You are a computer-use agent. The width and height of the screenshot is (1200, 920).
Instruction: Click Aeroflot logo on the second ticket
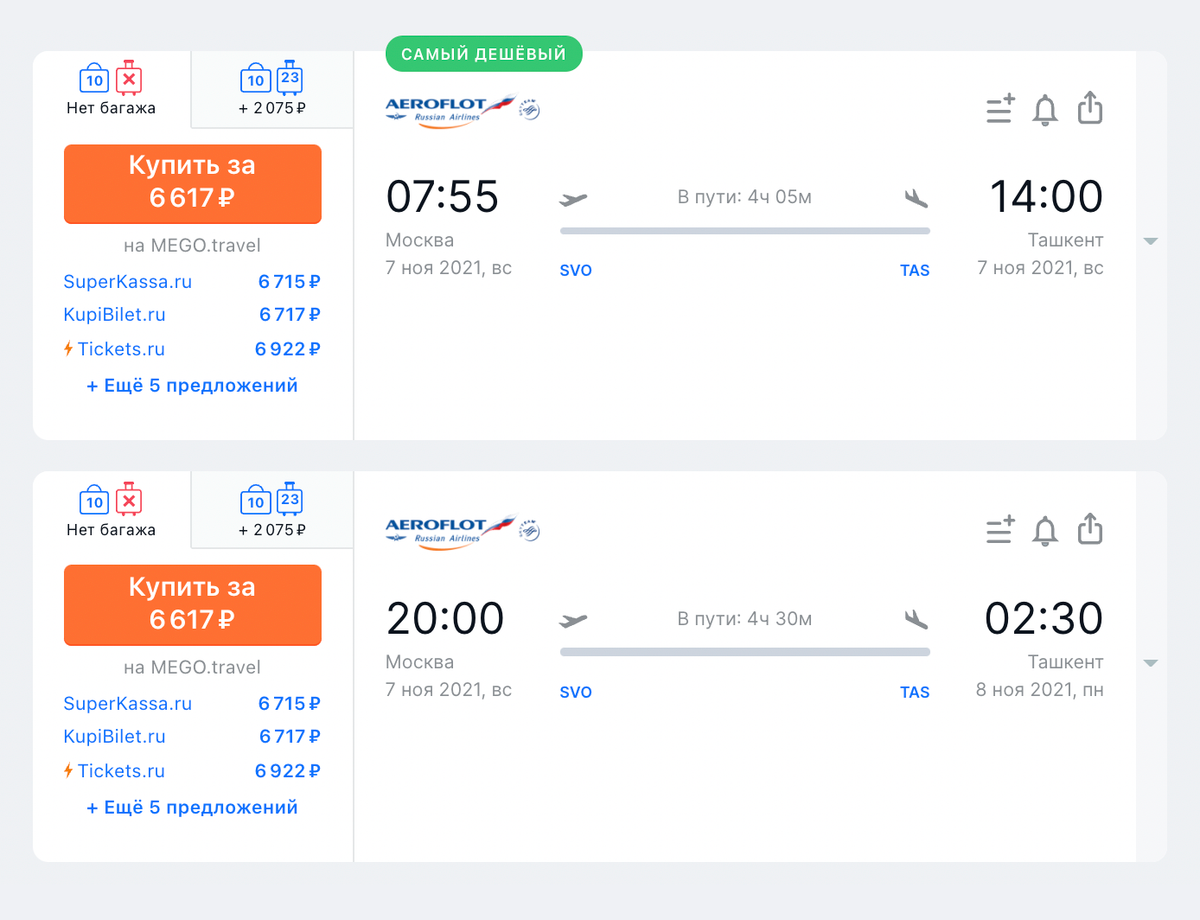tap(463, 530)
